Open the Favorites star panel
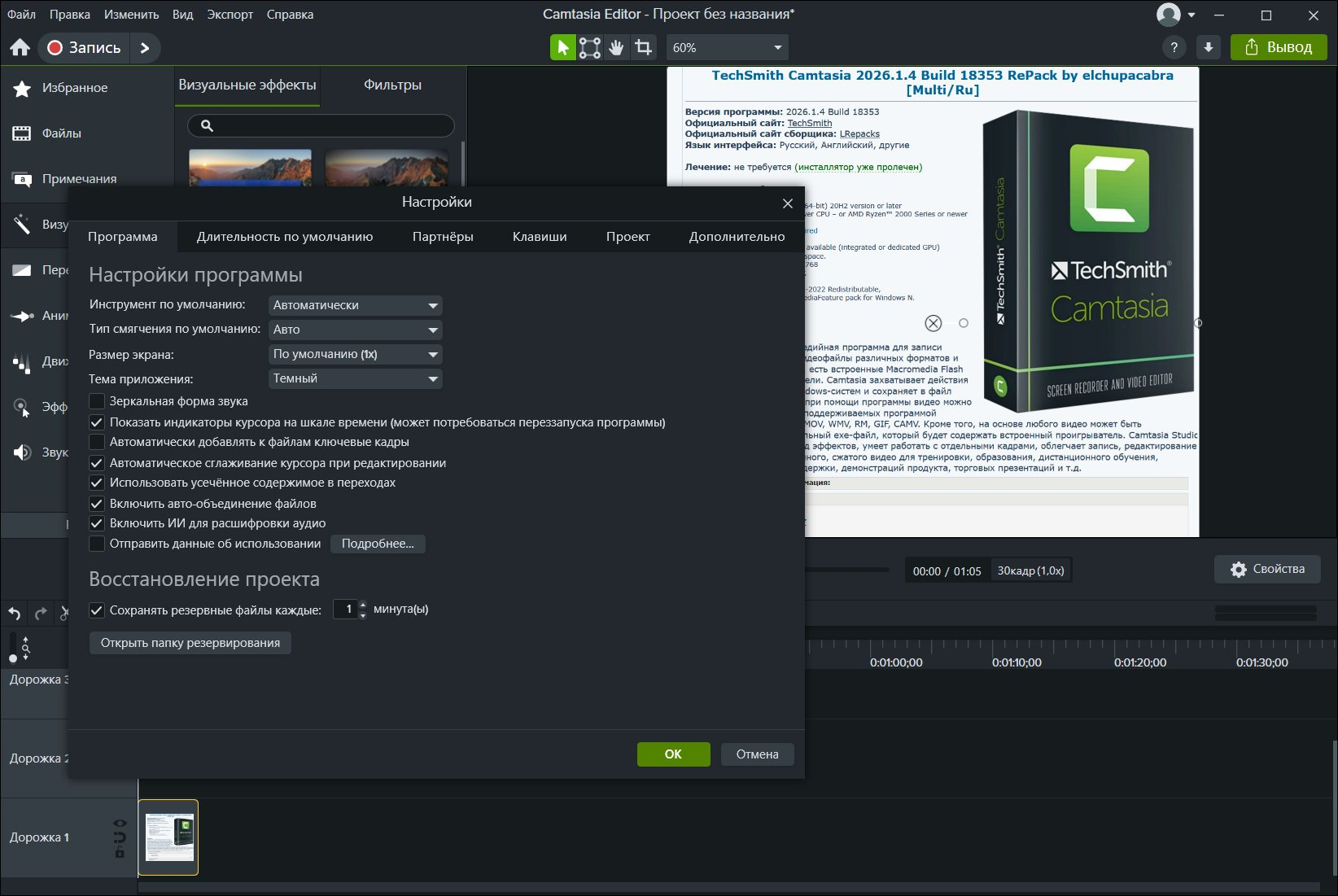The height and width of the screenshot is (896, 1338). (22, 88)
